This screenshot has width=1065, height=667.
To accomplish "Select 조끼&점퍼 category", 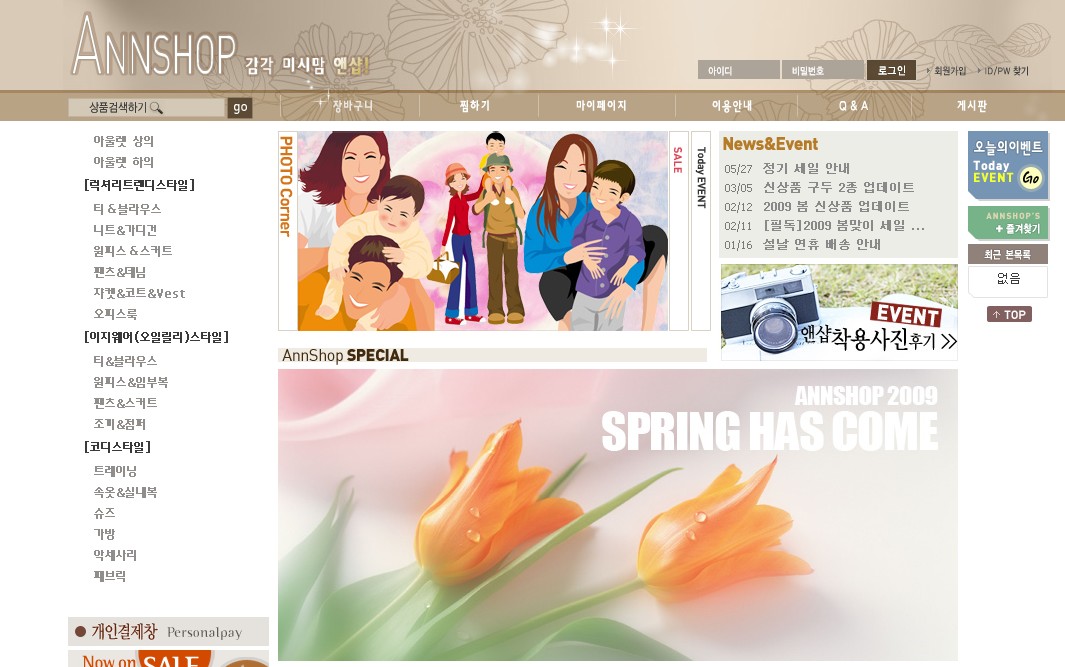I will point(120,424).
